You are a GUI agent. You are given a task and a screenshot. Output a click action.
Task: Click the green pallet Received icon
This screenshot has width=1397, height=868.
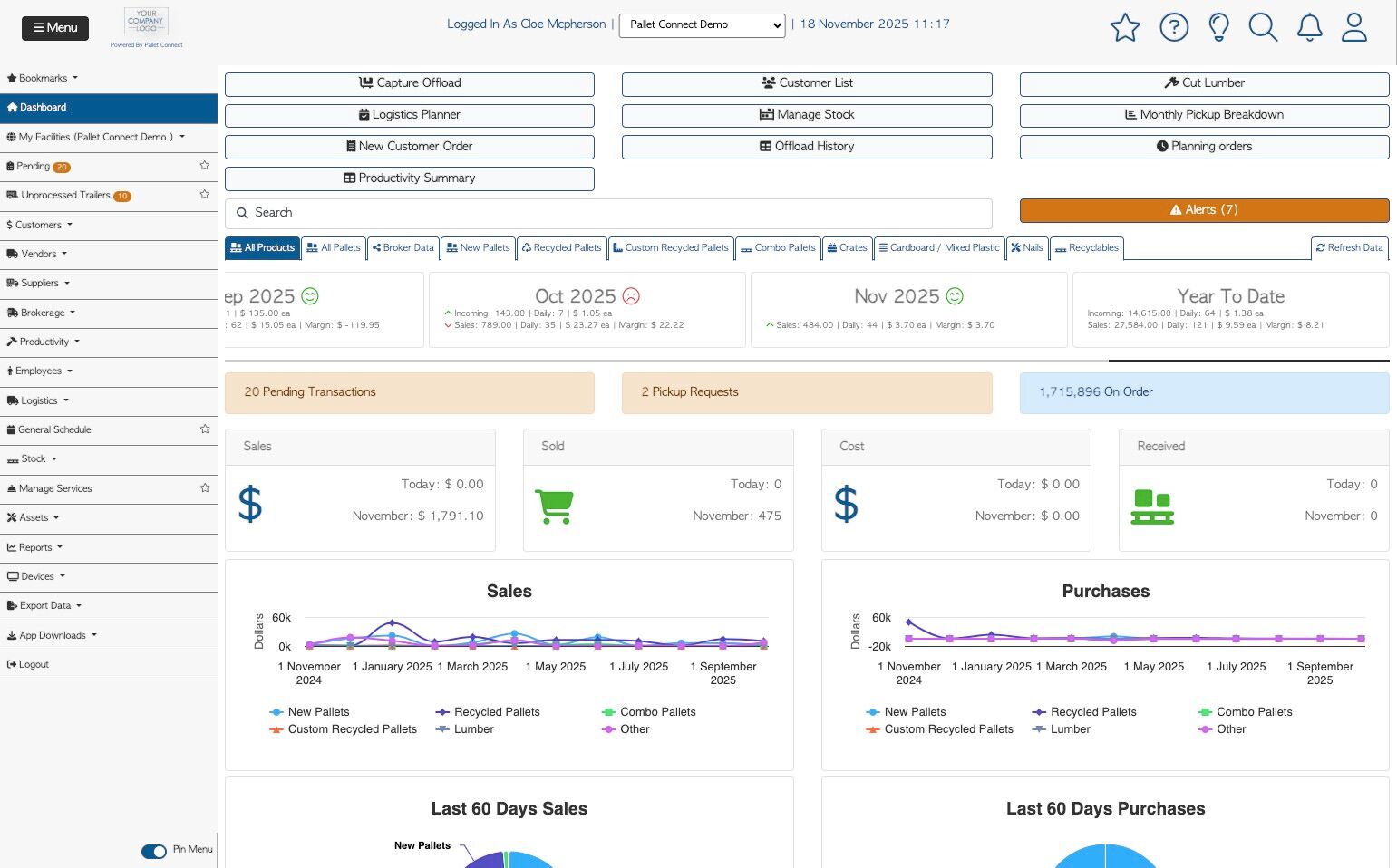(1152, 506)
